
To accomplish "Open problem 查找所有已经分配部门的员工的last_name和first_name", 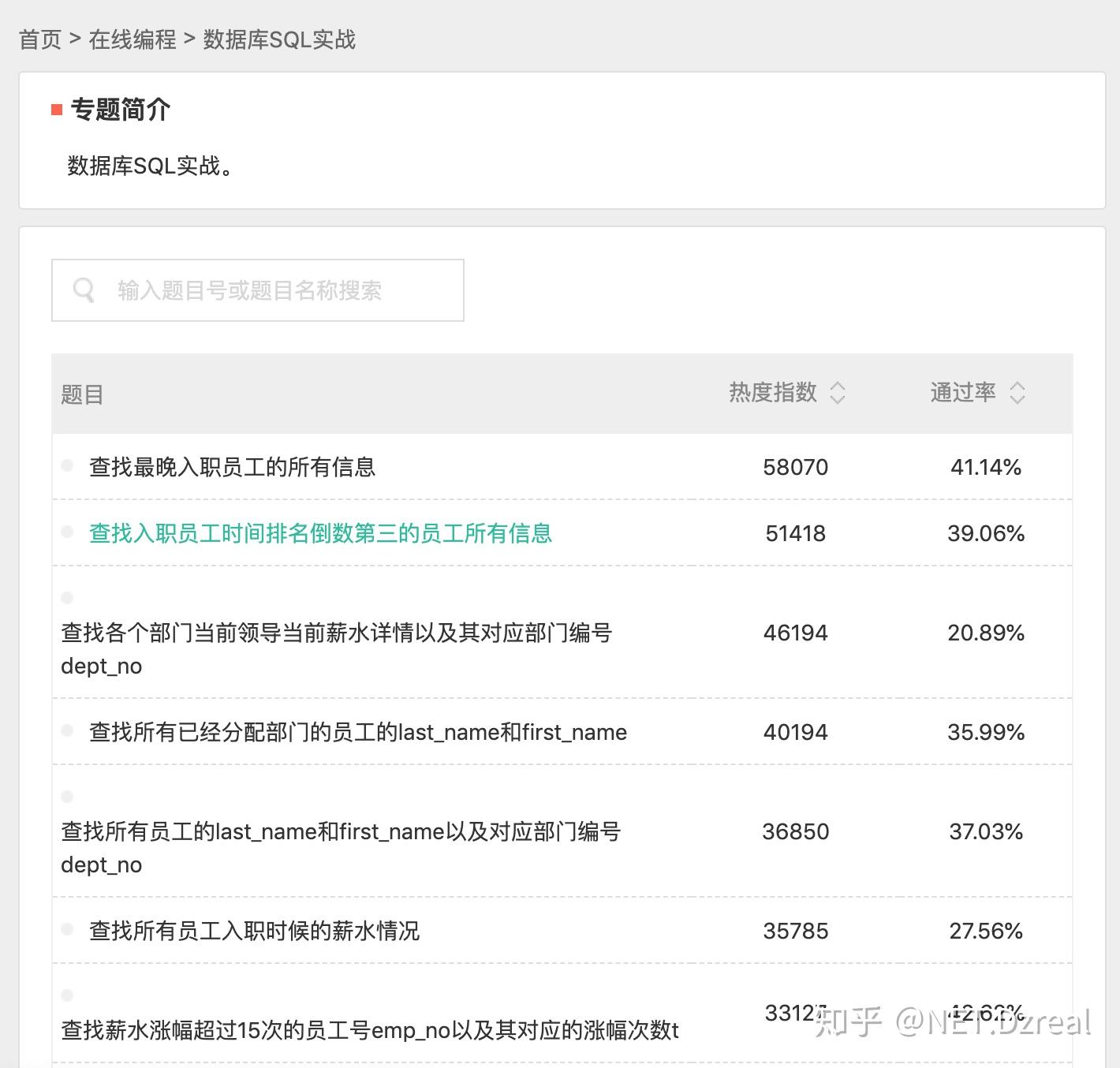I will pyautogui.click(x=358, y=732).
